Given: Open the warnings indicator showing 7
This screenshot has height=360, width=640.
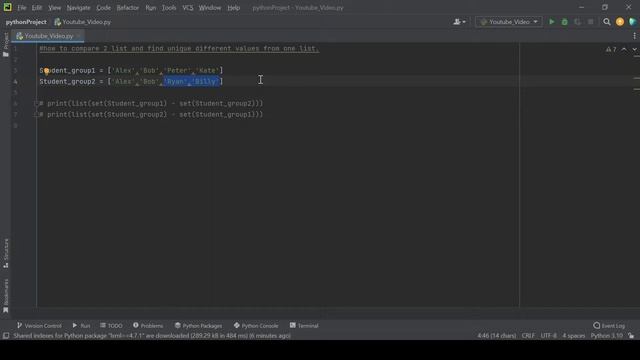Looking at the screenshot, I should point(611,49).
